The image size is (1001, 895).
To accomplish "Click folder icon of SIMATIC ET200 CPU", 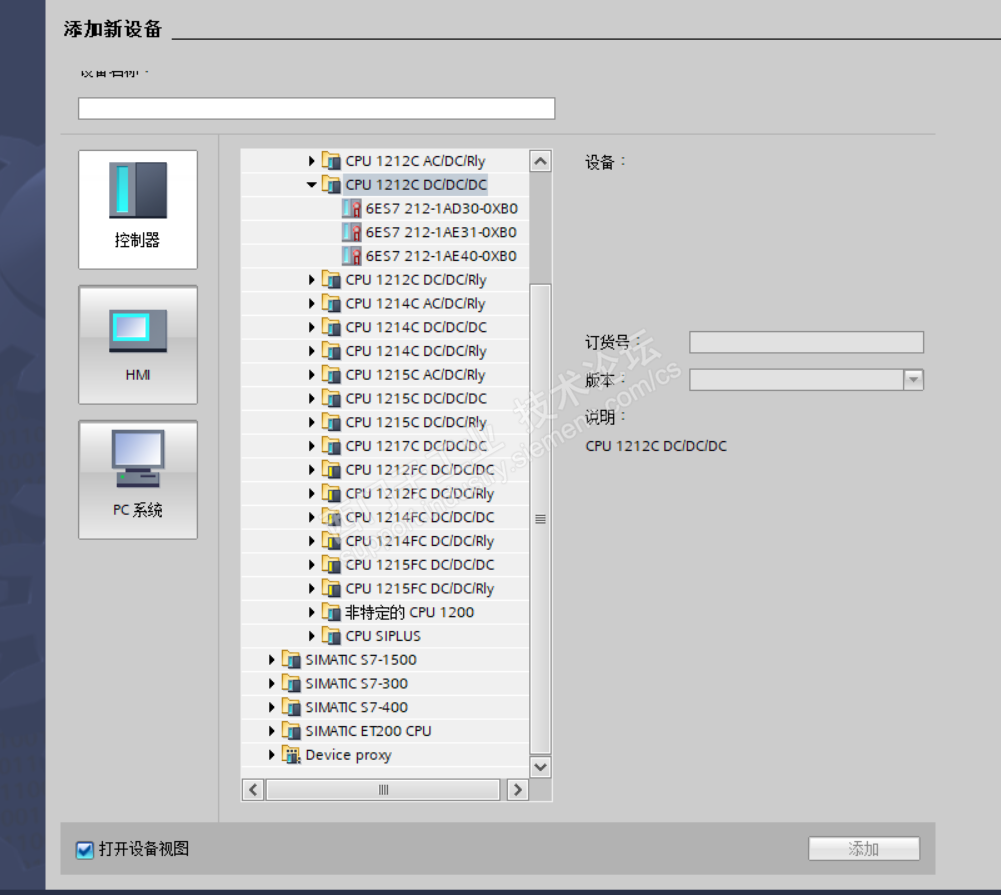I will 291,731.
